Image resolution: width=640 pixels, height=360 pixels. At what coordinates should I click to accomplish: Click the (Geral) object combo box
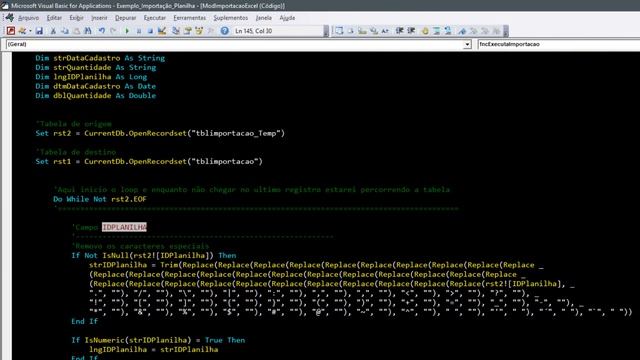coord(238,44)
